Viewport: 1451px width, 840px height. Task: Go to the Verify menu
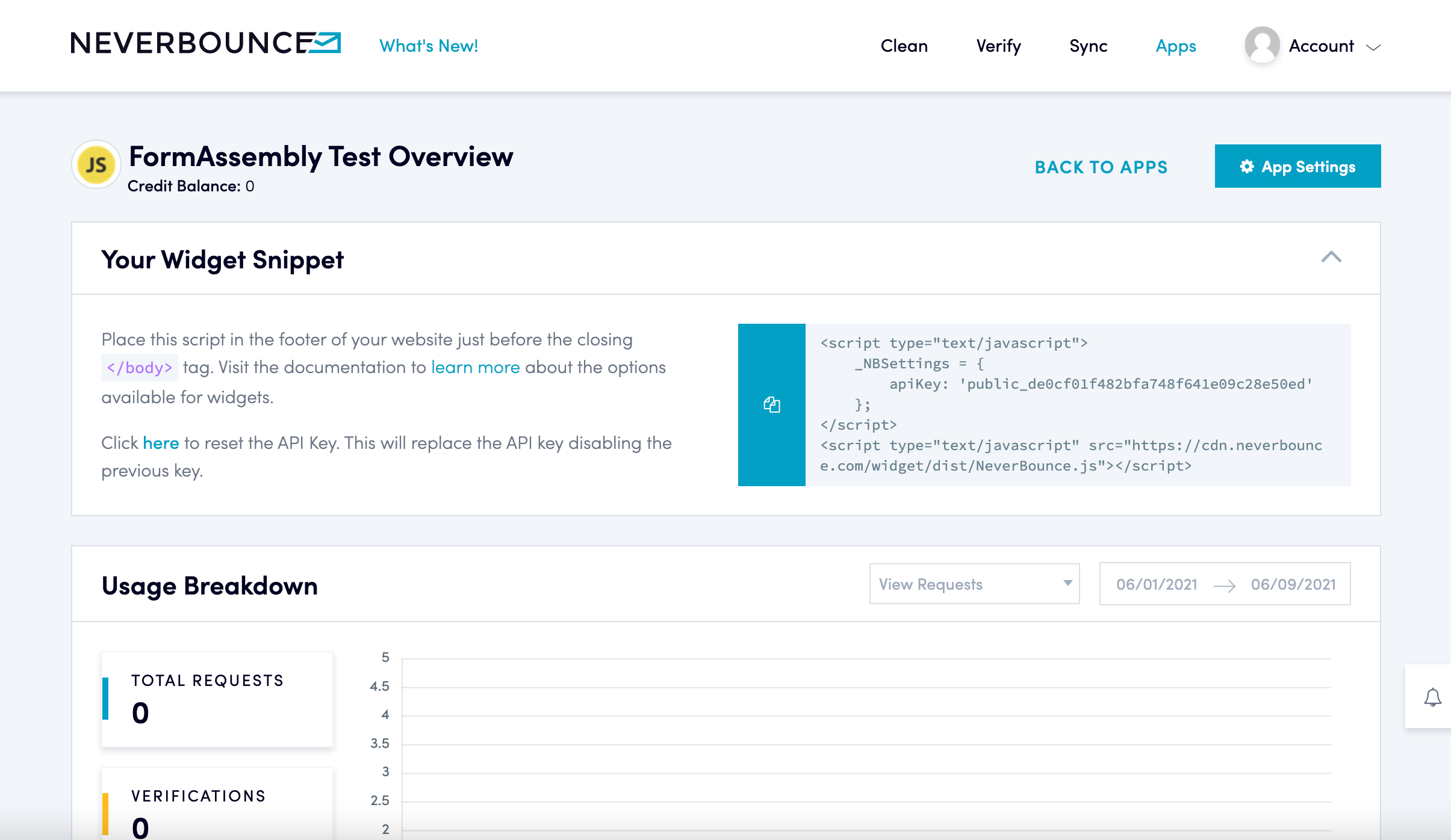(998, 46)
